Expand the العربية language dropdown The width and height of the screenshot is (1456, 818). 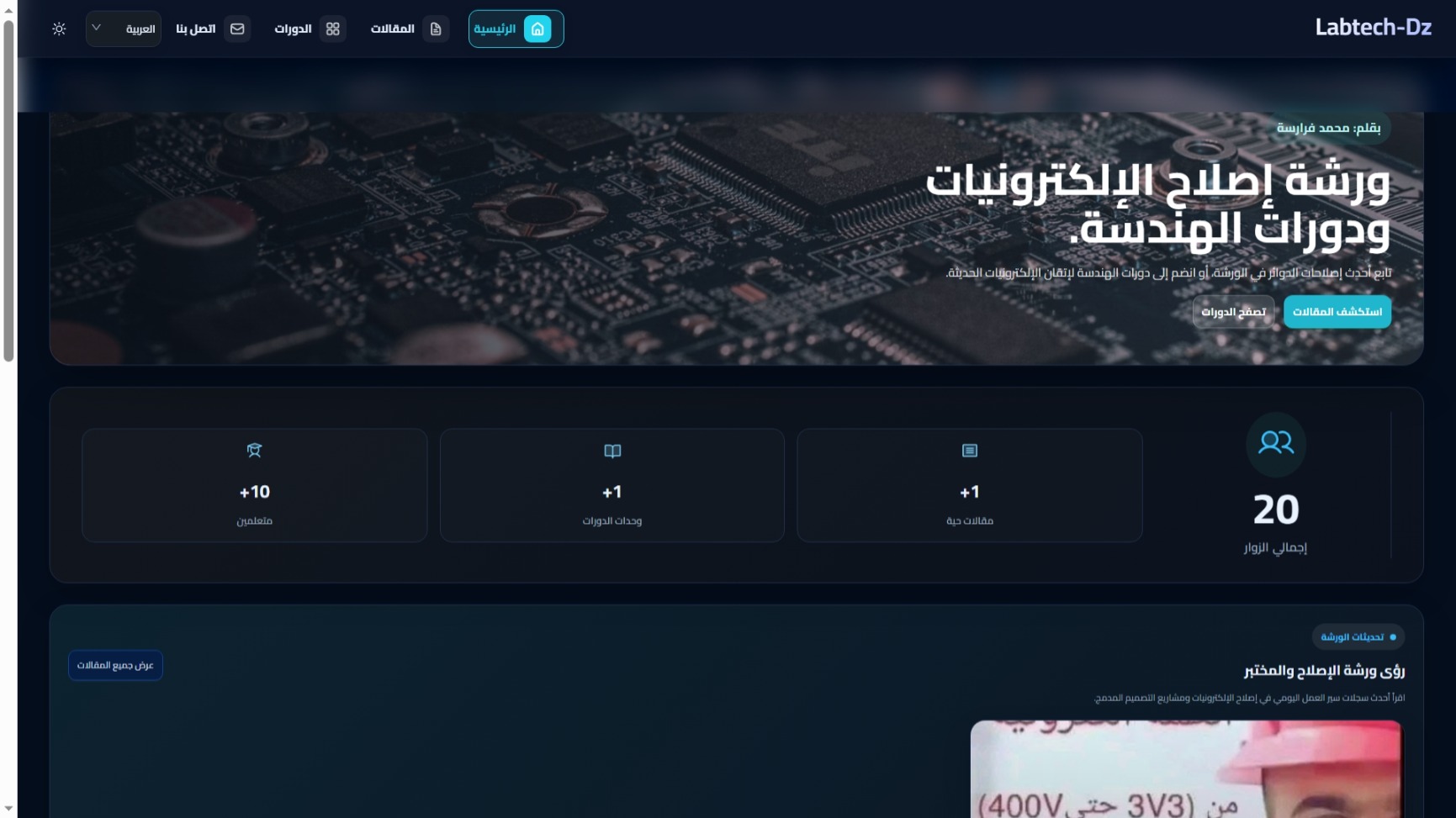[x=123, y=29]
